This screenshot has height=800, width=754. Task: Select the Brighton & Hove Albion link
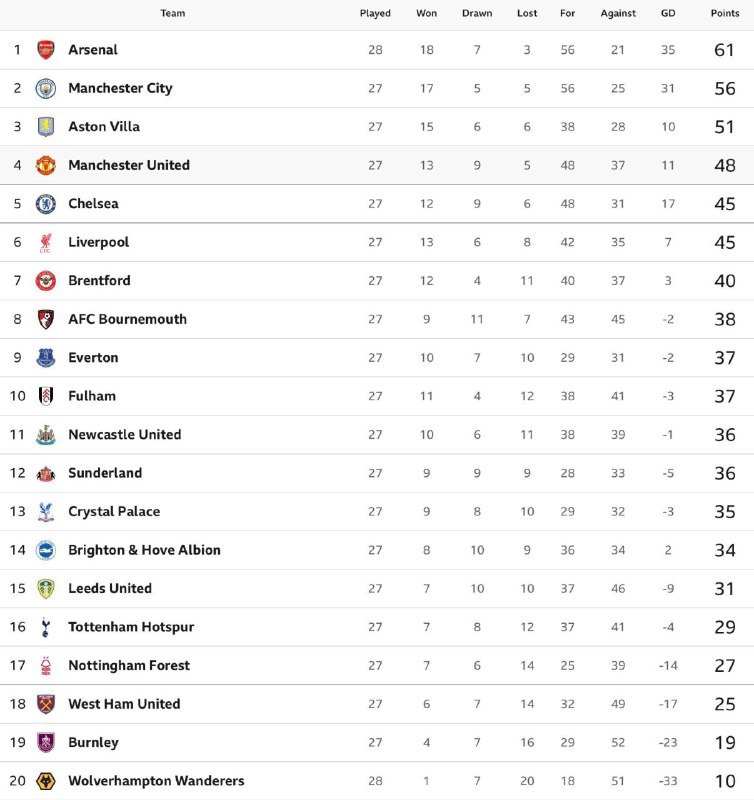tap(144, 550)
